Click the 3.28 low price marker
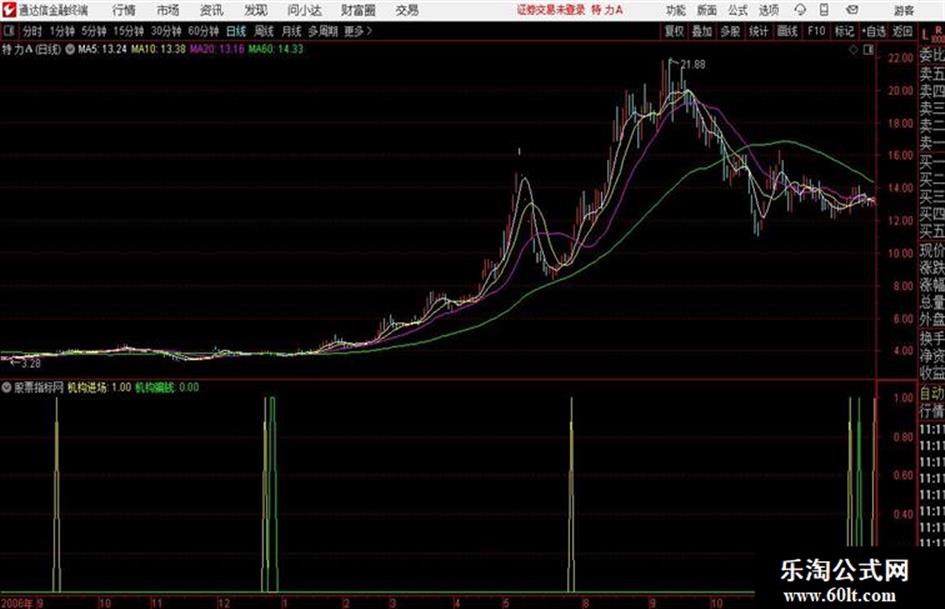Screen dimensions: 945x609 (x=30, y=364)
